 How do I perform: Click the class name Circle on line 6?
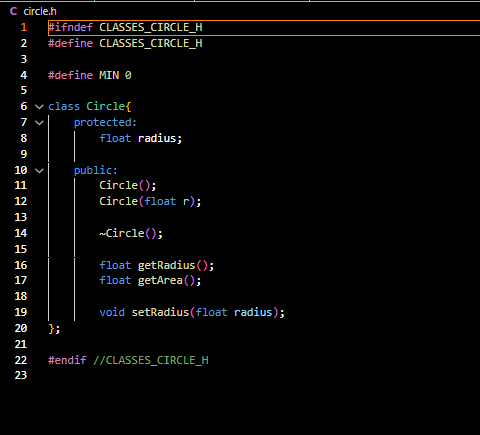click(x=106, y=106)
